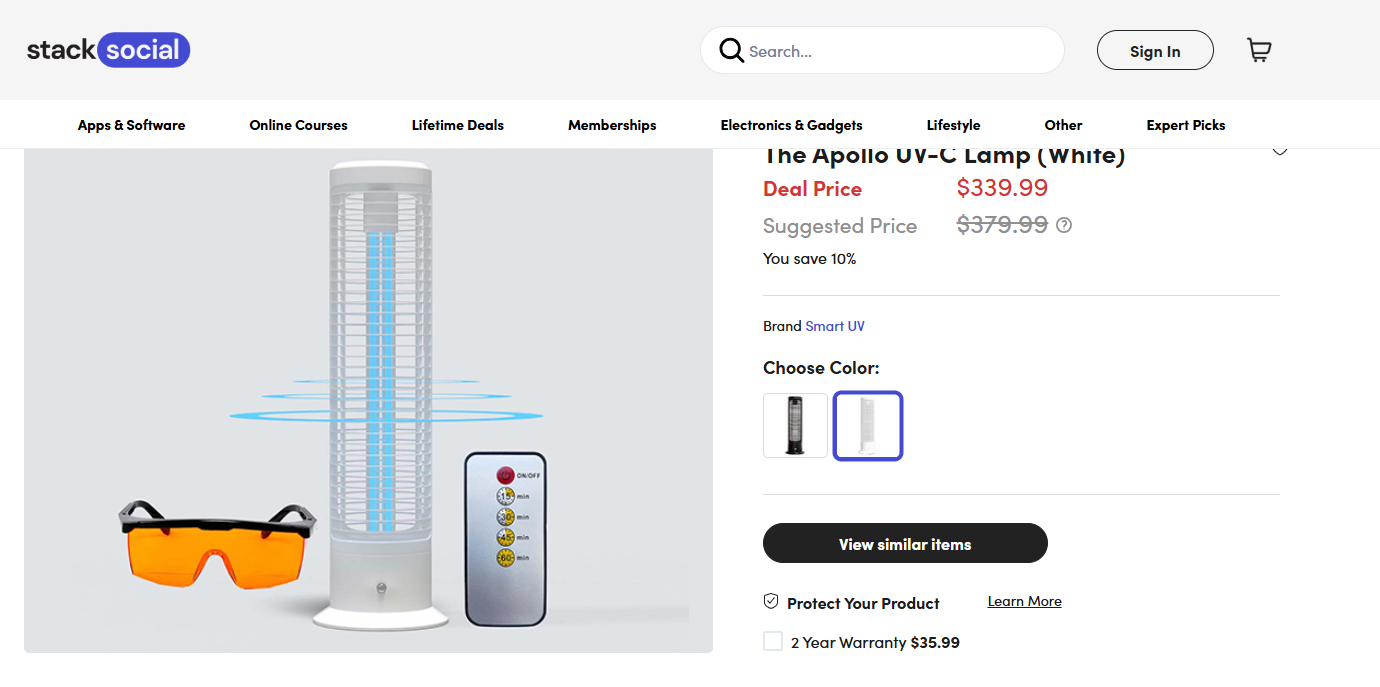Click the StackSocial logo
Screen dimensions: 1380x687
click(x=108, y=50)
